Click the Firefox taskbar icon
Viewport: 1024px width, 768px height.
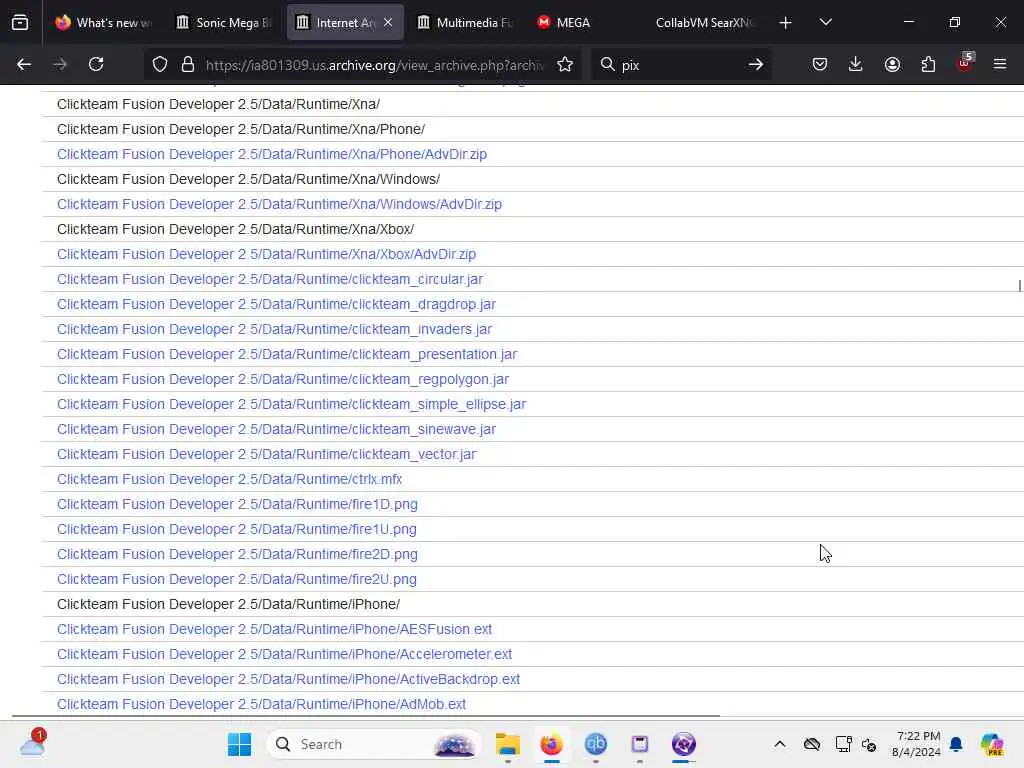[551, 744]
